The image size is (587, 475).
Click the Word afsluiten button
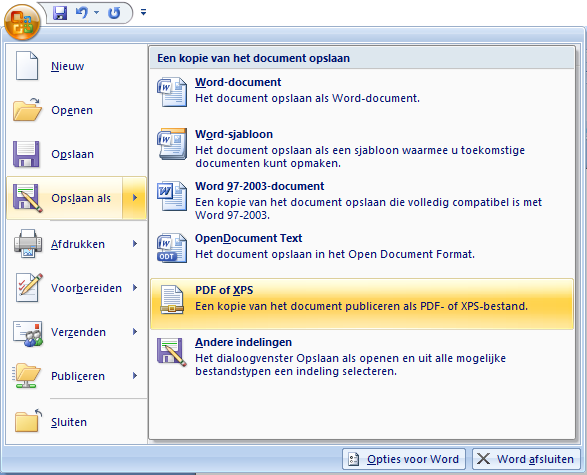point(526,459)
